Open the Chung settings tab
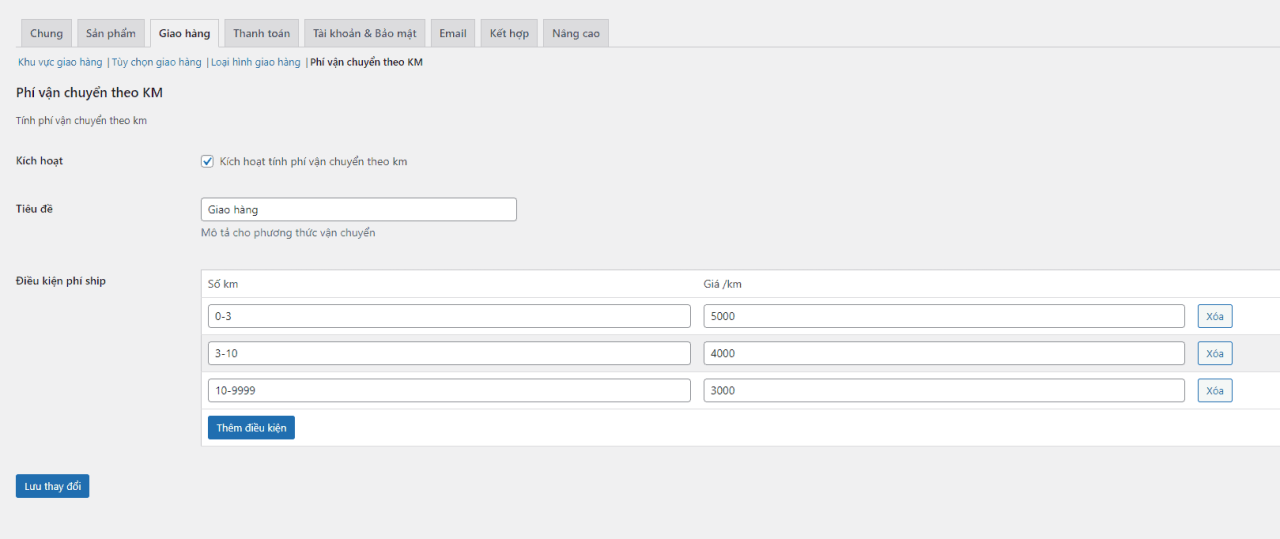This screenshot has height=539, width=1280. pos(46,33)
